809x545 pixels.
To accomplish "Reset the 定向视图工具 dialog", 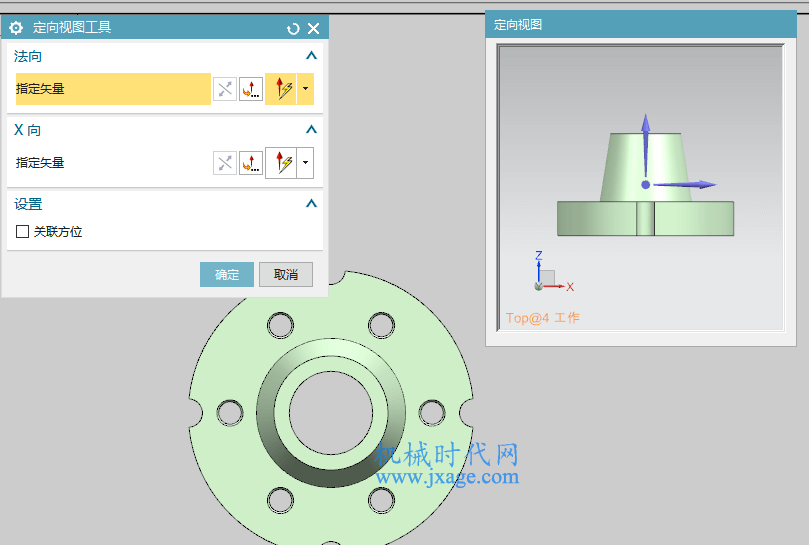I will (293, 29).
